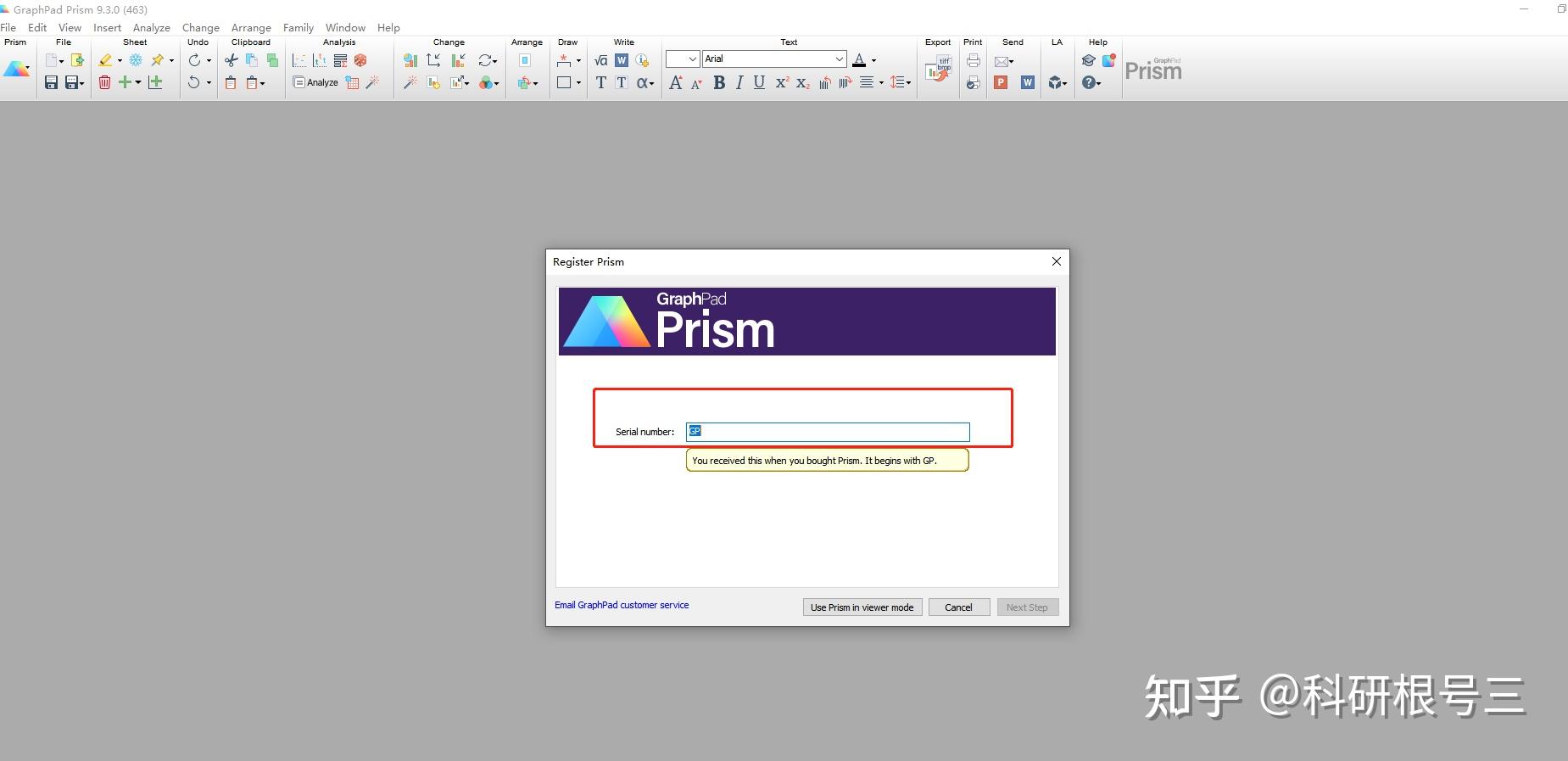
Task: Click Use Prism in viewer mode button
Action: point(862,607)
